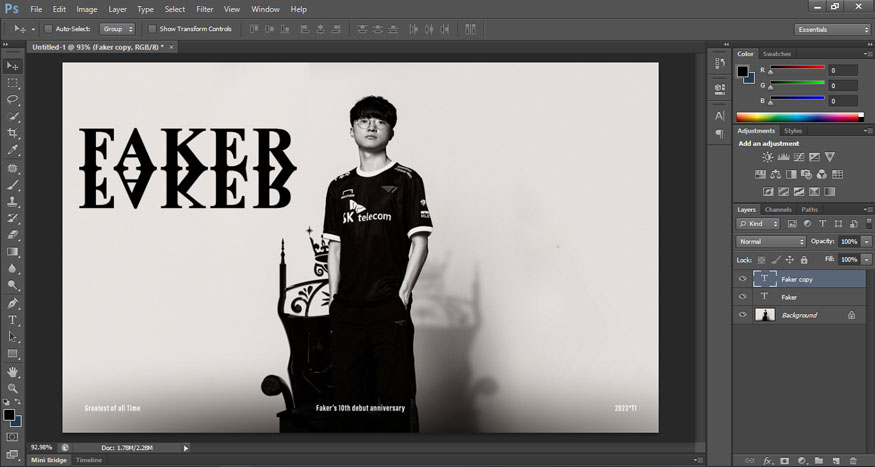Select the Eyedropper tool
875x467 pixels.
coord(12,150)
